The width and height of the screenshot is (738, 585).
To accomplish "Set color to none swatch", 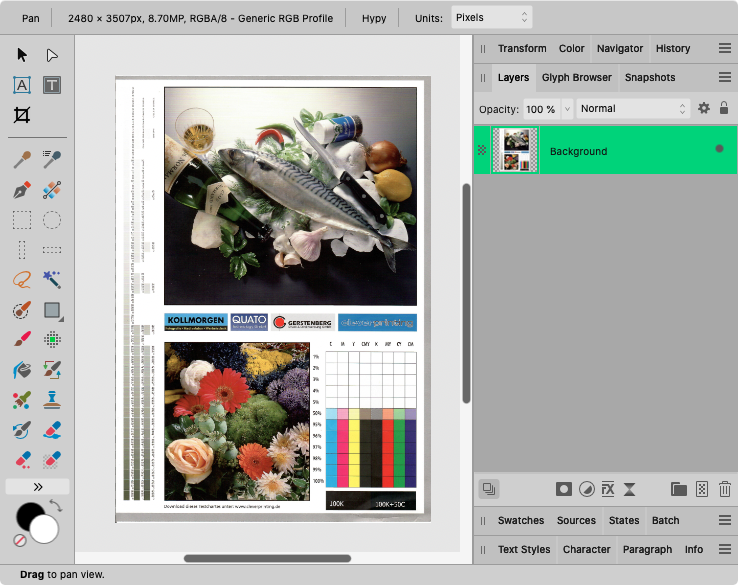I will 20,540.
